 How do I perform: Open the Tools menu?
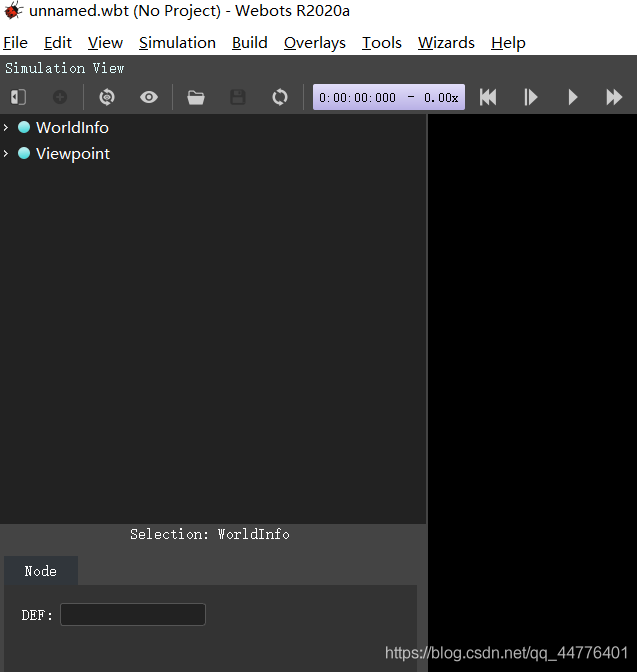(382, 43)
